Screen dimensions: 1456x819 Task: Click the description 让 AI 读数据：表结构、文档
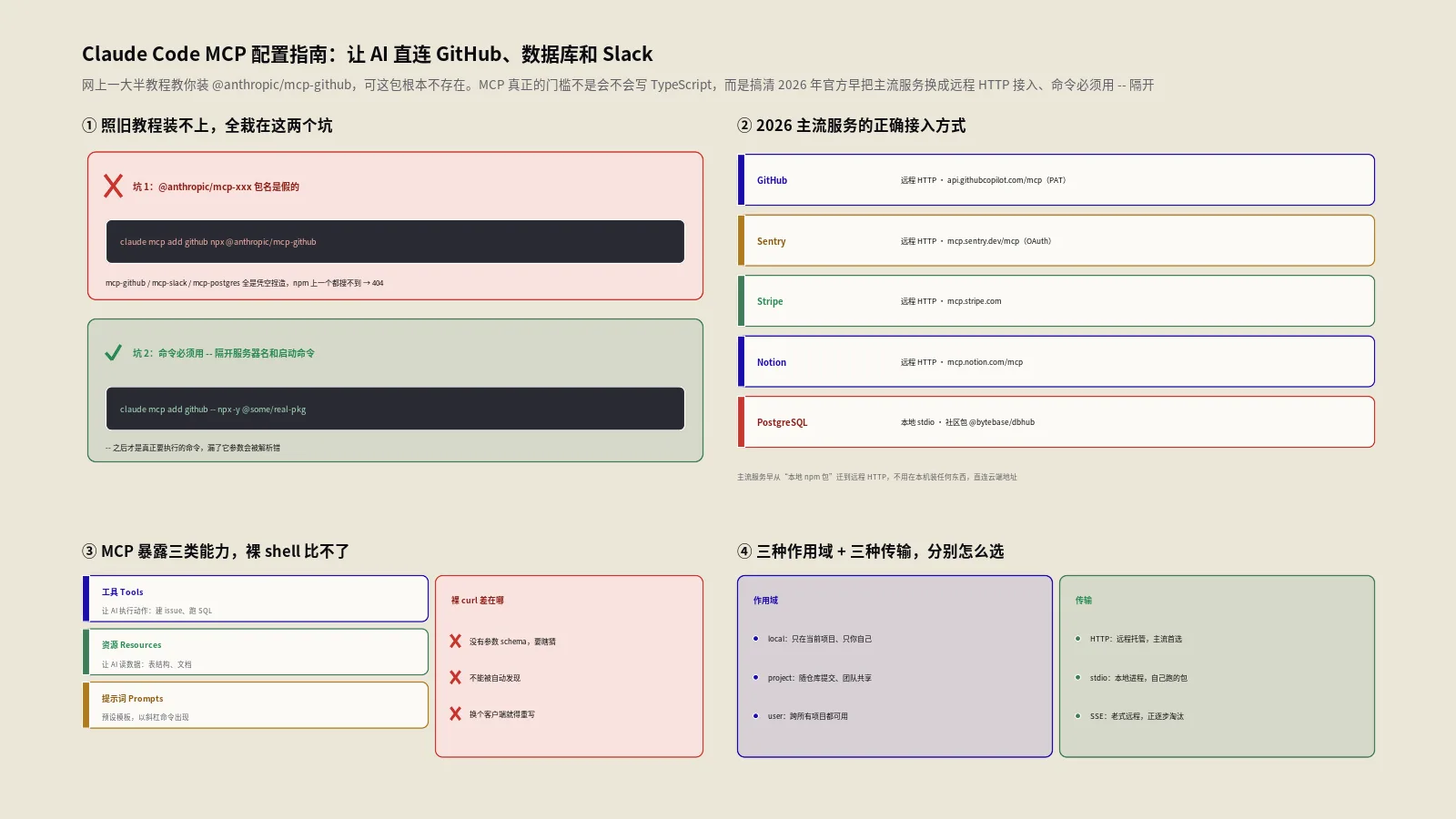point(147,665)
